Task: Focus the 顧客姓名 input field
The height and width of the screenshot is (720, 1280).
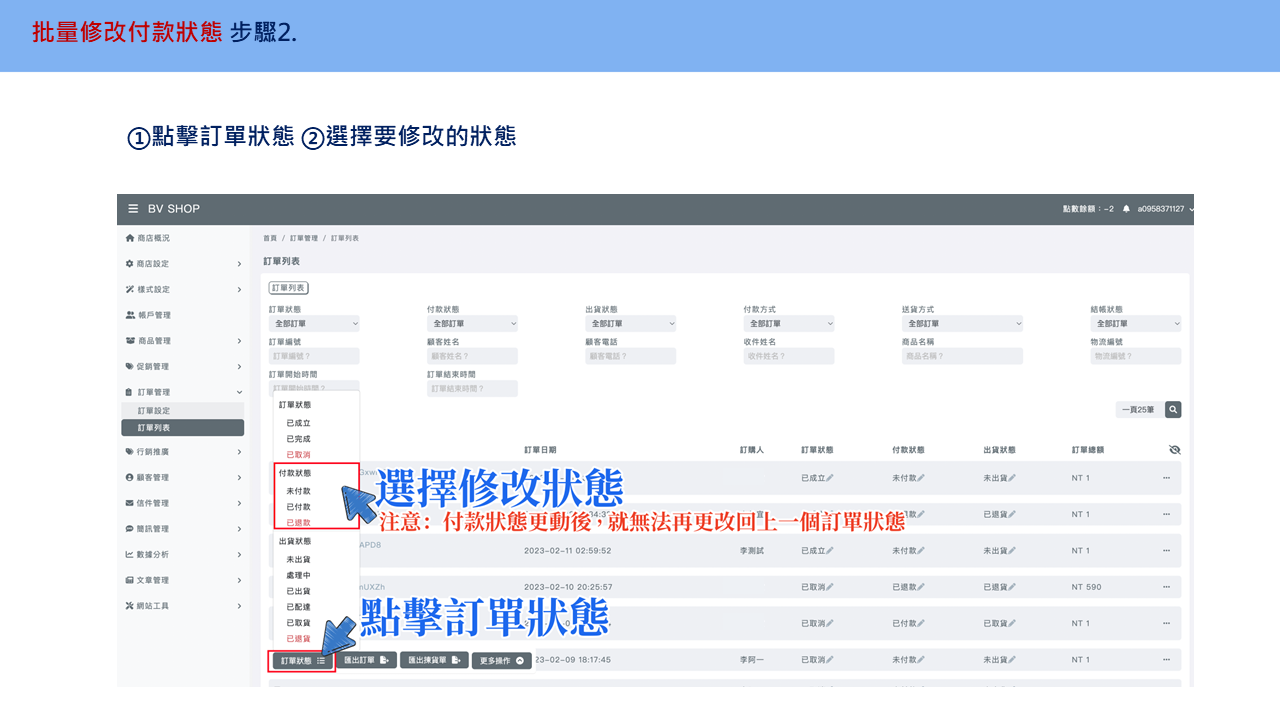Action: click(x=472, y=356)
